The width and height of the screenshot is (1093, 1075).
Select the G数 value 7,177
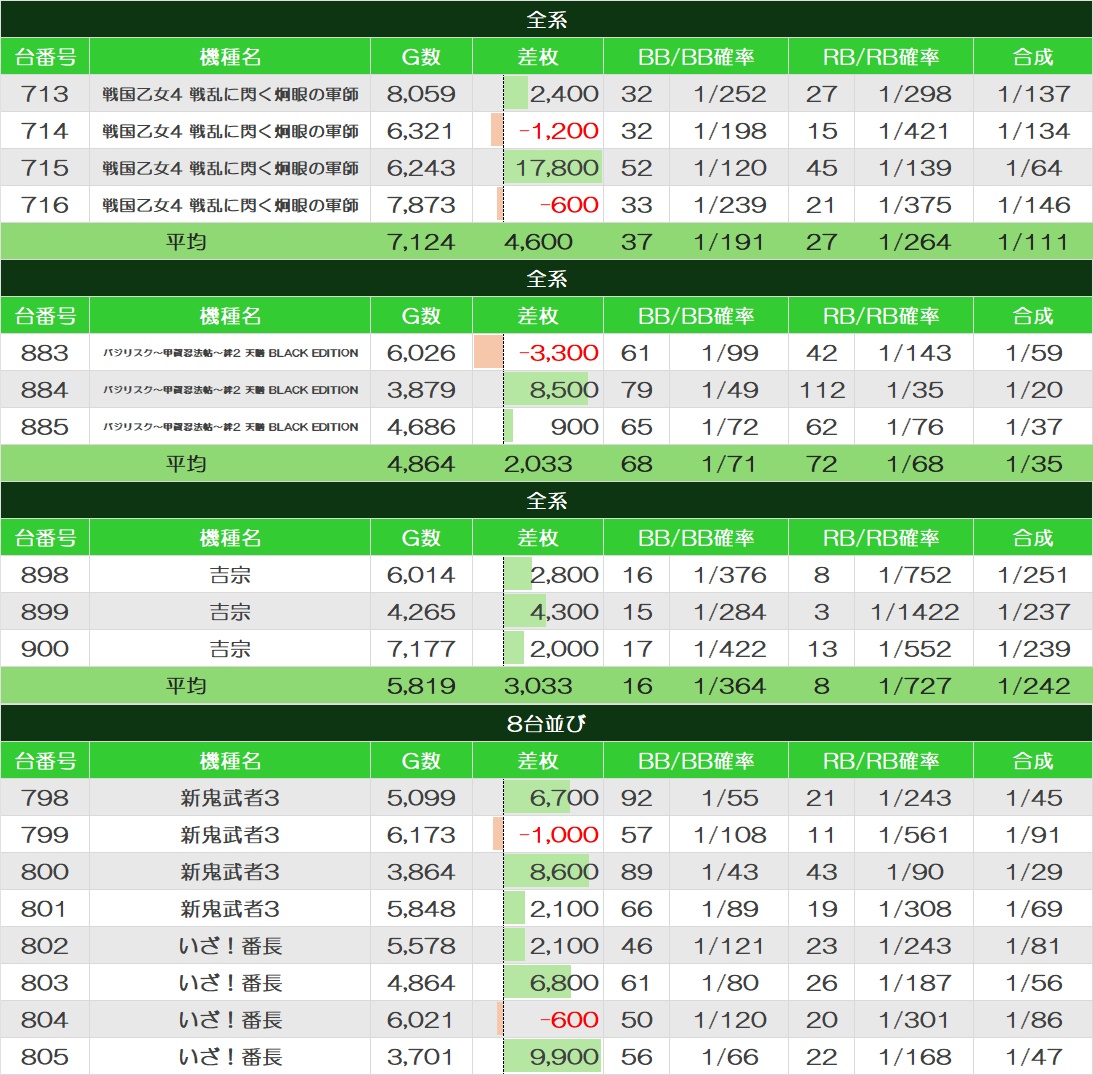pos(421,648)
